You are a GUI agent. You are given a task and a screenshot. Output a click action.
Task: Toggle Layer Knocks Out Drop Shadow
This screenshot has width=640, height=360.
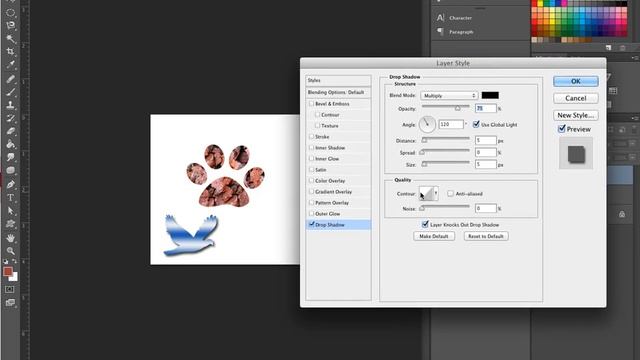click(425, 224)
